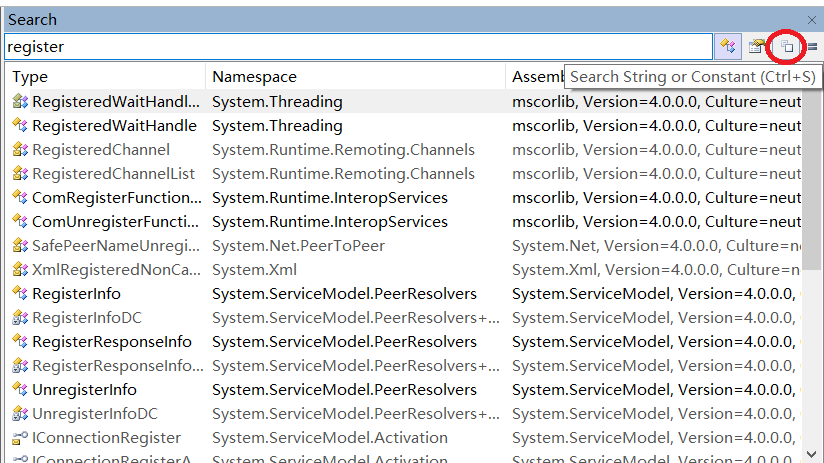Click the class icon next to RegisterInfo
Viewport: 824px width, 463px height.
click(x=19, y=294)
